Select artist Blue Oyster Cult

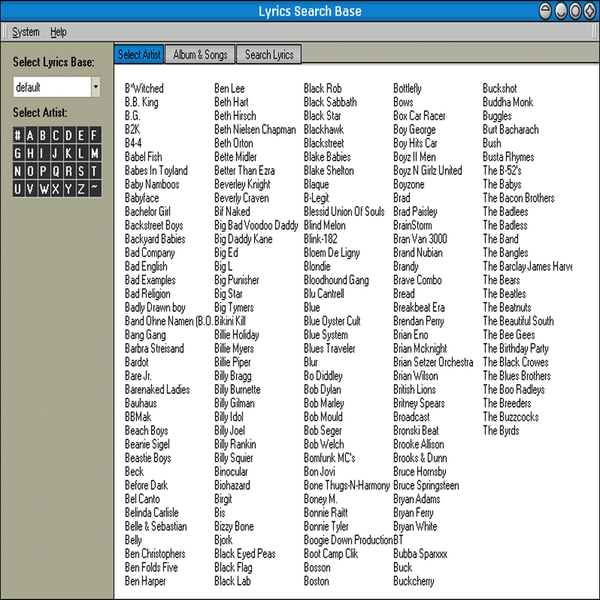332,321
